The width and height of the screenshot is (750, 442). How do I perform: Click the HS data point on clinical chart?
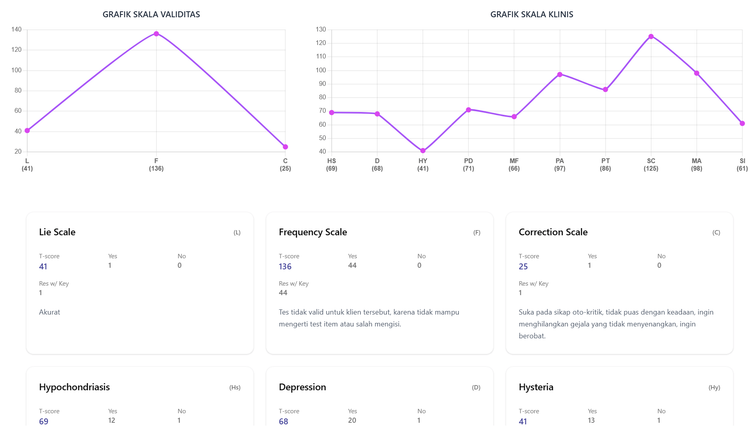[x=332, y=113]
